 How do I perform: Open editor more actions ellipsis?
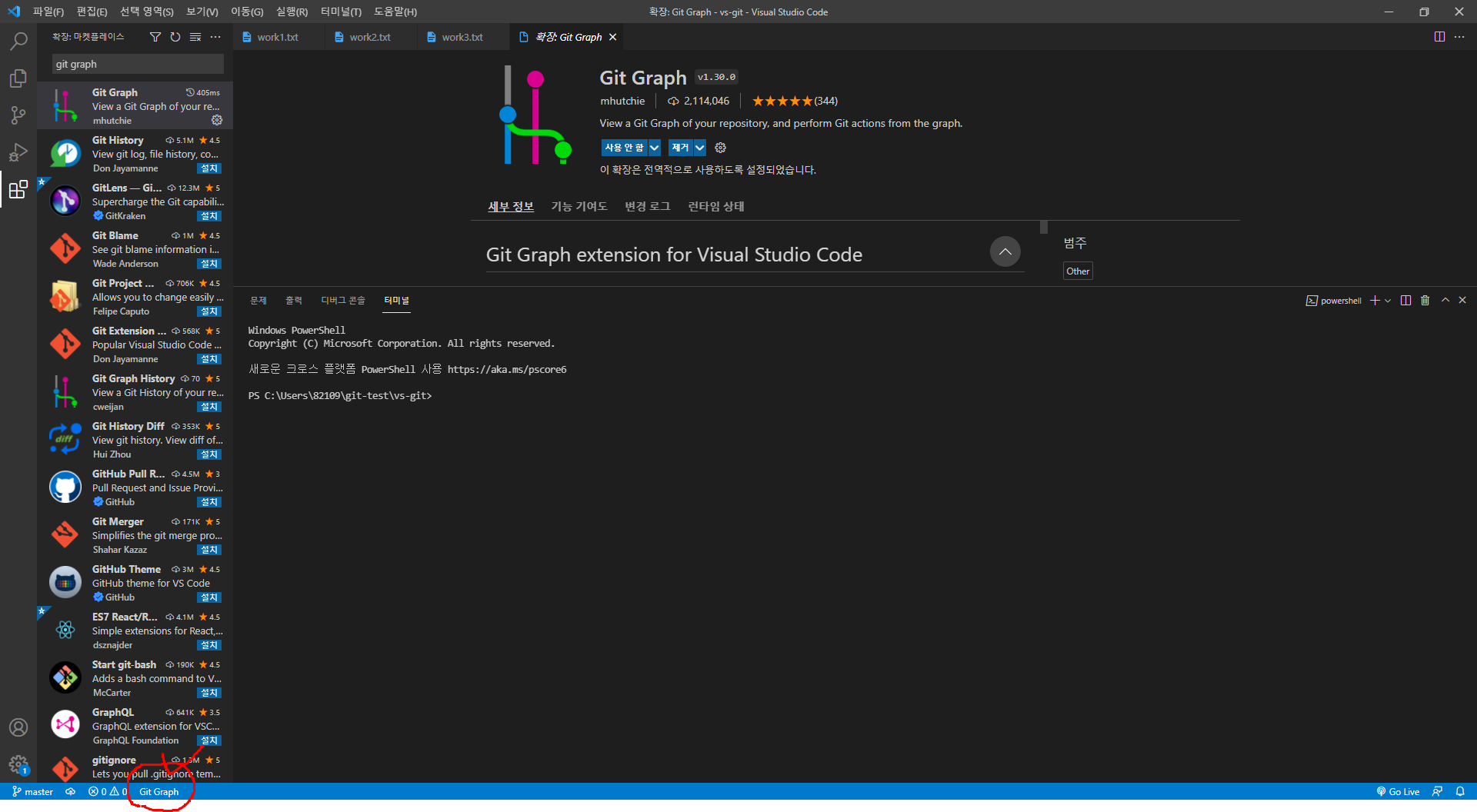[x=1459, y=37]
